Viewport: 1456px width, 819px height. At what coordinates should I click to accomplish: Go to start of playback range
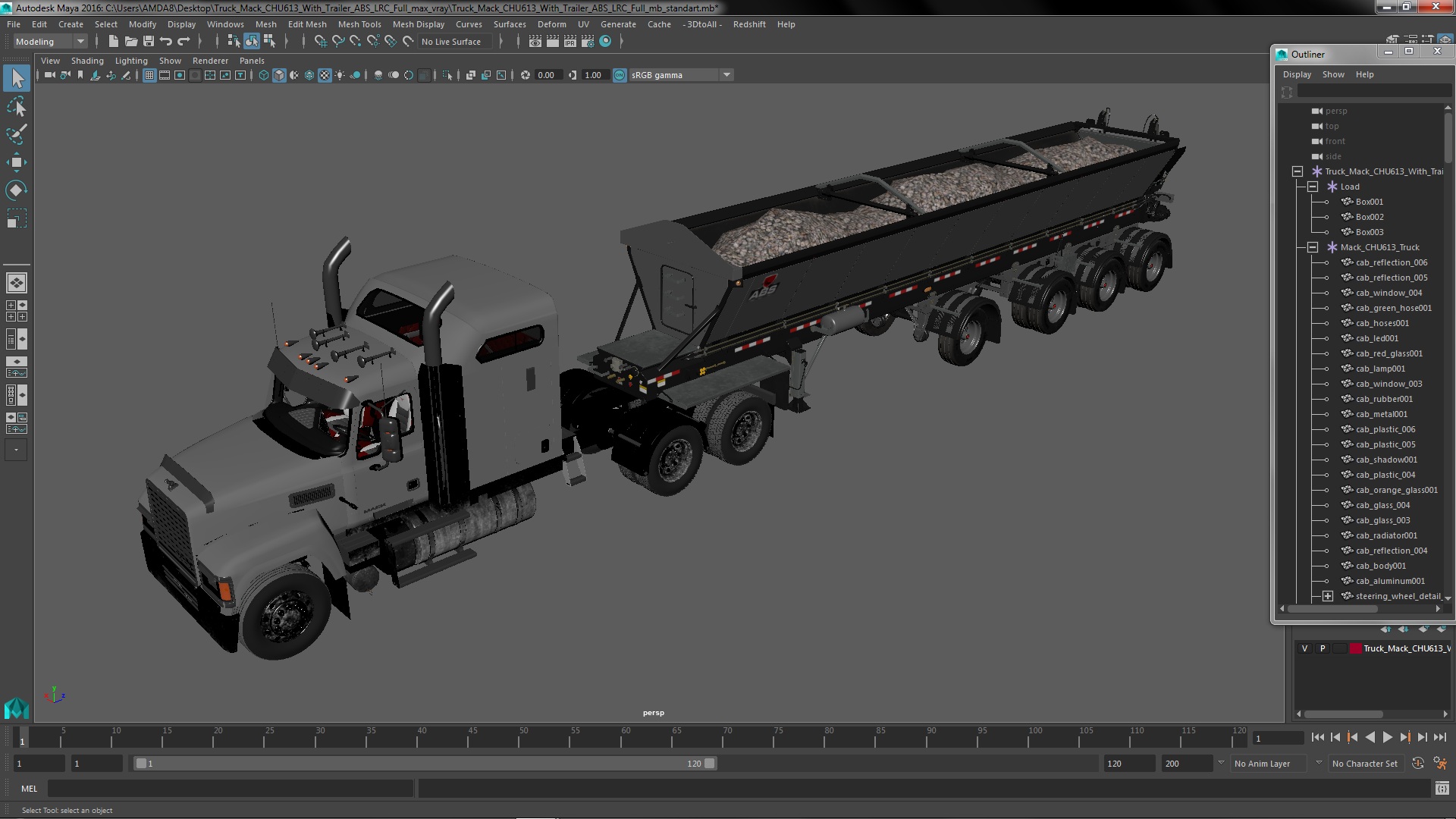point(1317,737)
